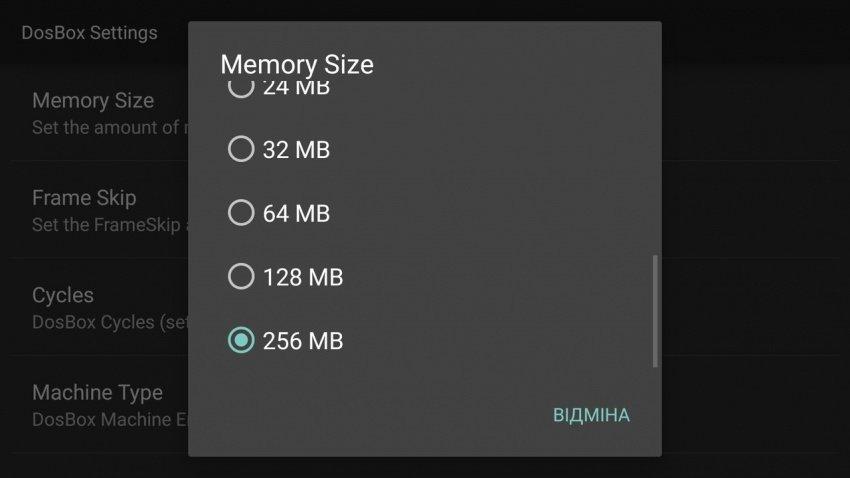This screenshot has height=478, width=850.
Task: Click the dialog's vertical scrollbar thumb
Action: click(655, 311)
